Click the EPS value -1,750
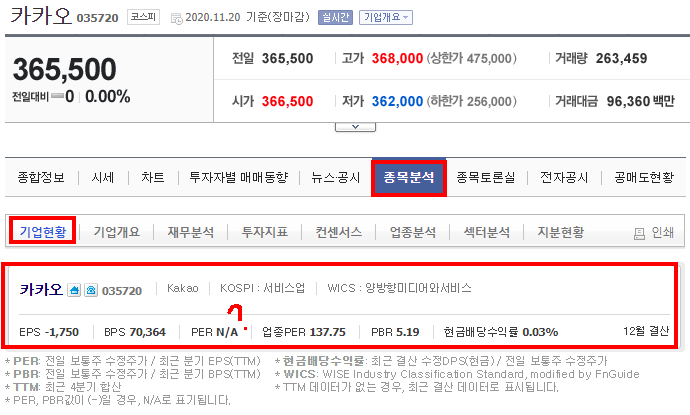Image resolution: width=690 pixels, height=415 pixels. [x=62, y=332]
